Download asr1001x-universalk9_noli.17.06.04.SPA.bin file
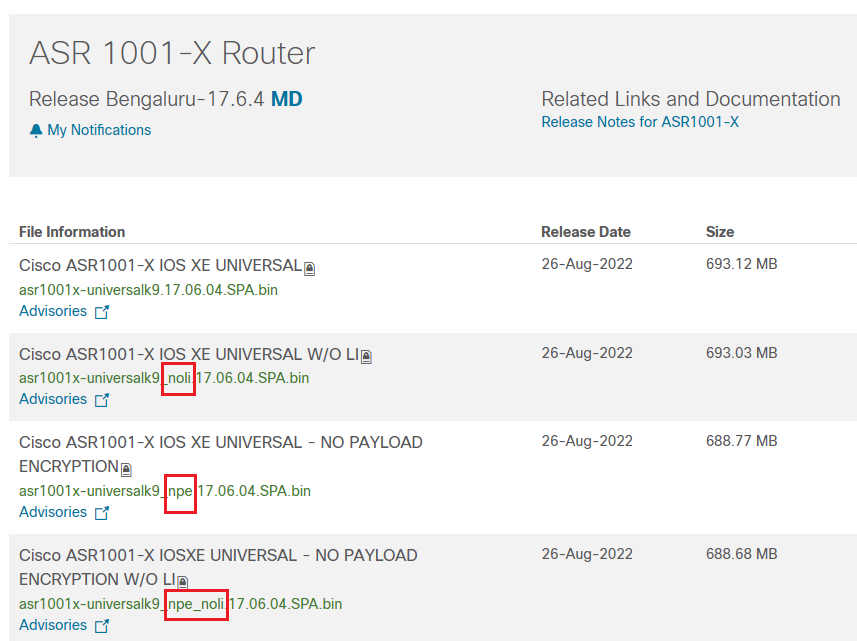 click(x=164, y=378)
